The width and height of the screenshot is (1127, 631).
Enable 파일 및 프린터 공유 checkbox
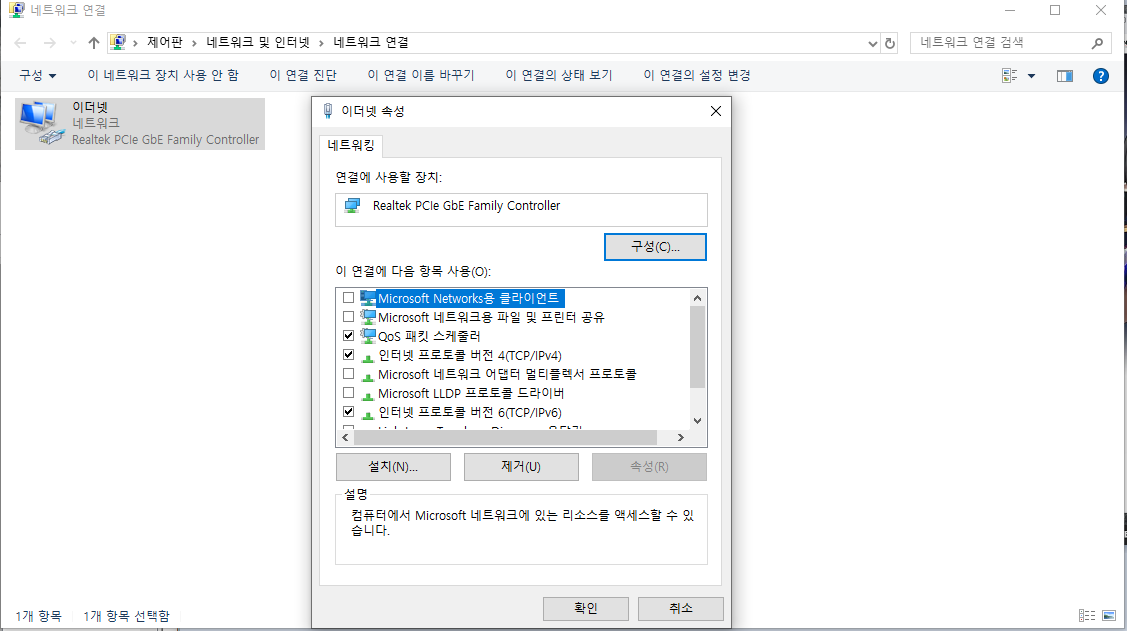point(349,316)
